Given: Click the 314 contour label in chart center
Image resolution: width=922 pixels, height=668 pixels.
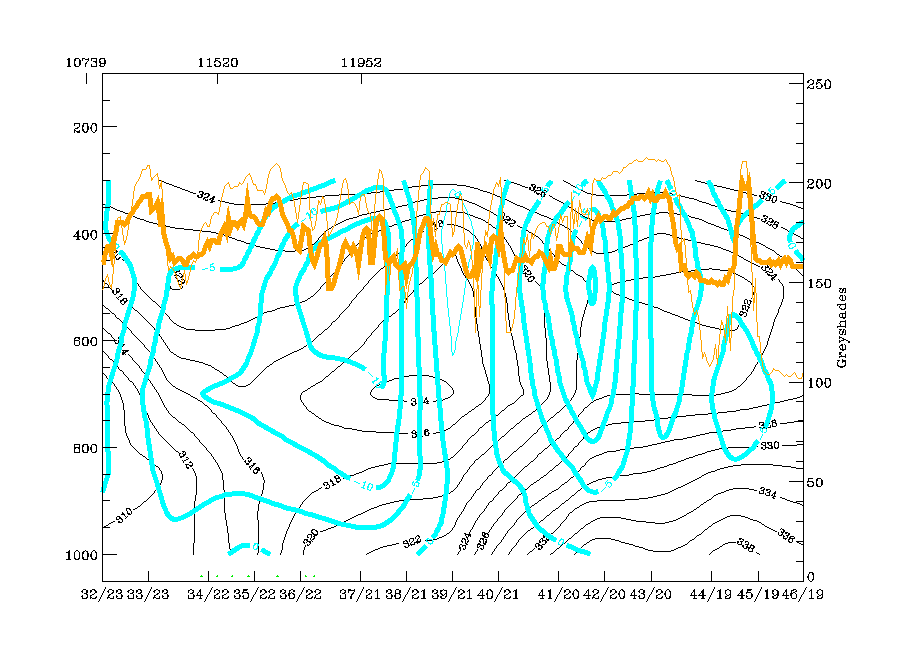Looking at the screenshot, I should coord(419,401).
